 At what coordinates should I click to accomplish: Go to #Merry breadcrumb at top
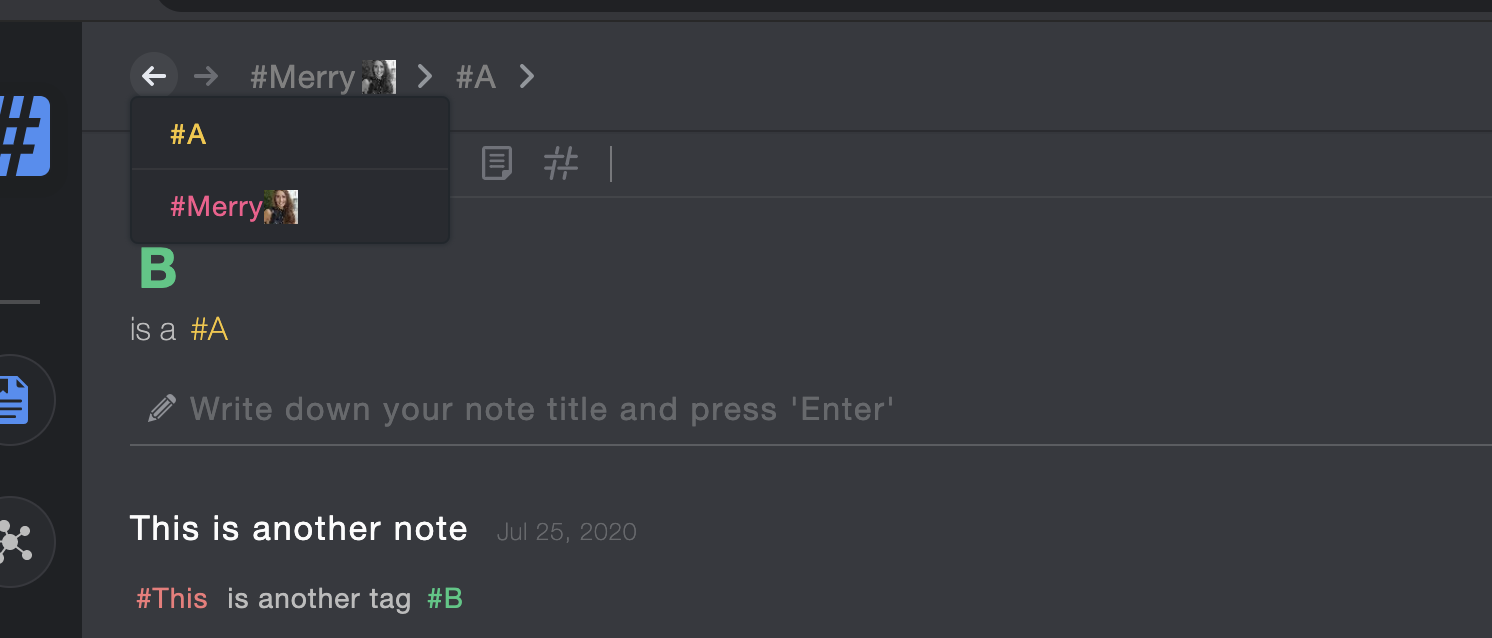(322, 77)
